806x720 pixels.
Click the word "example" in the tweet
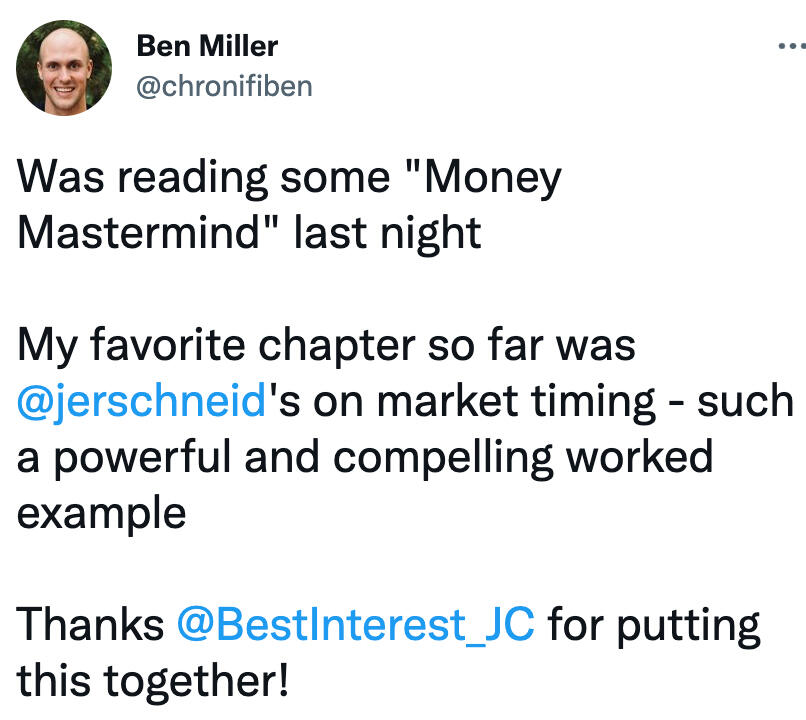(101, 514)
